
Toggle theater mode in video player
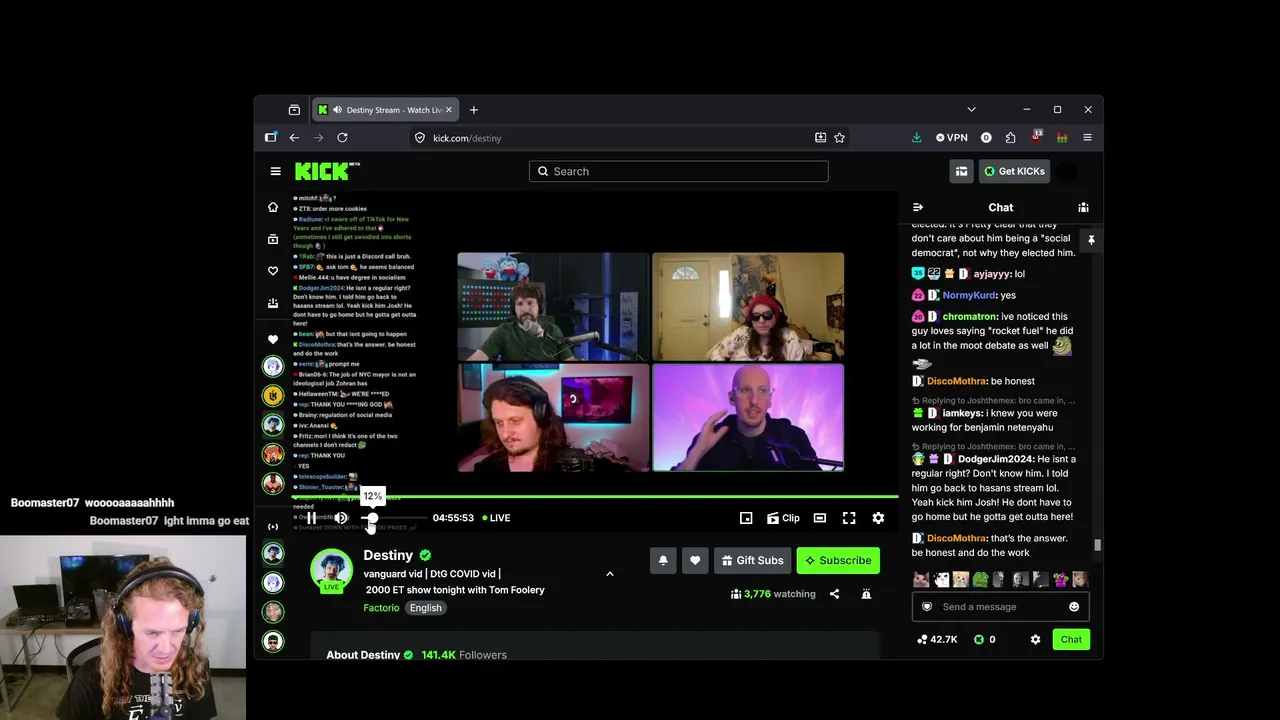click(820, 518)
